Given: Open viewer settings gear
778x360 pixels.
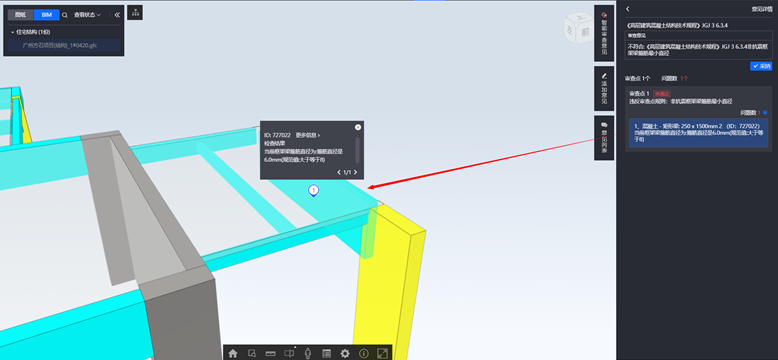Looking at the screenshot, I should (x=345, y=353).
